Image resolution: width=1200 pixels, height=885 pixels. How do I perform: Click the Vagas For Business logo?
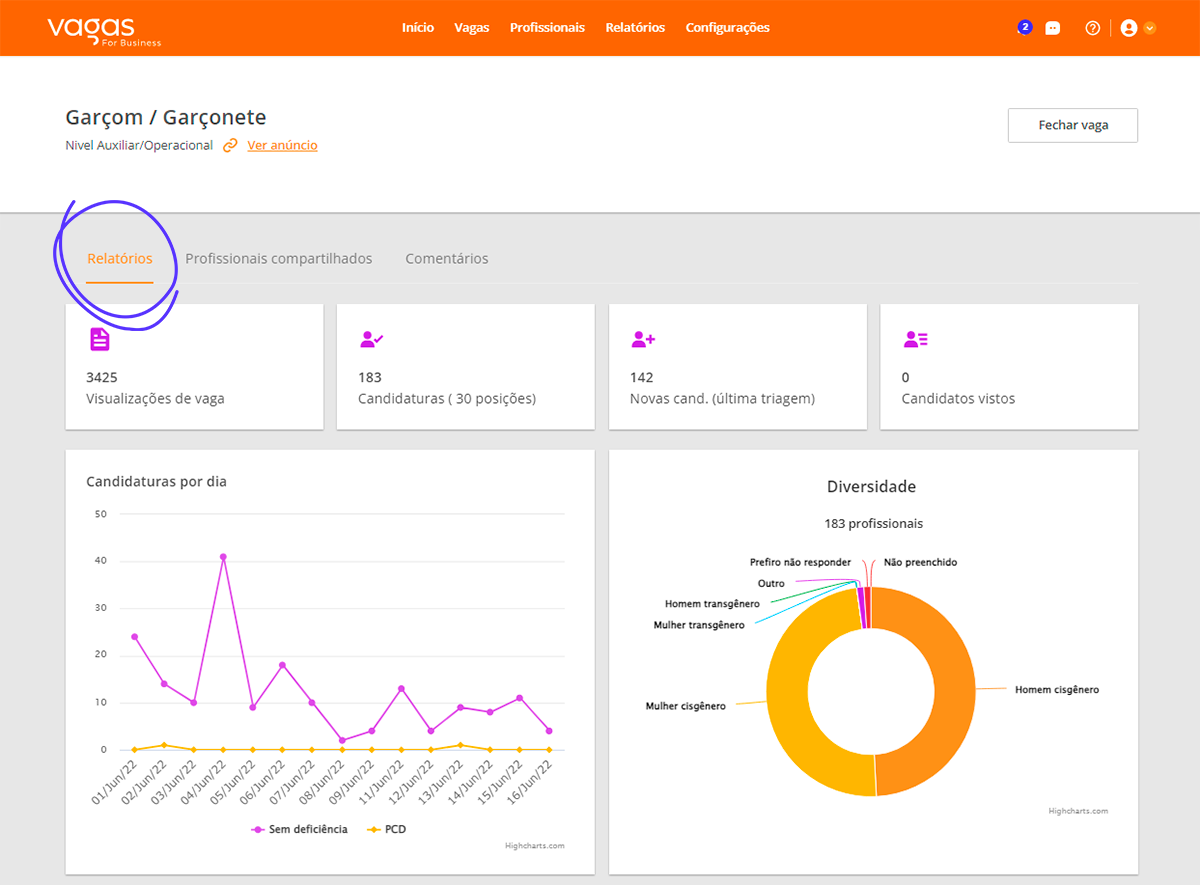pyautogui.click(x=104, y=30)
